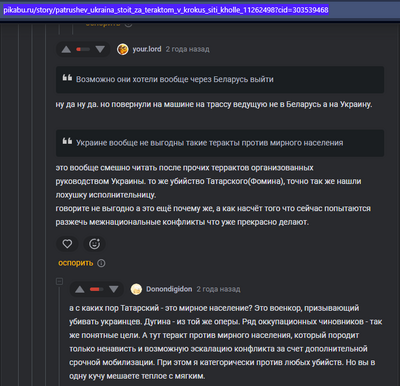This screenshot has height=386, width=400.
Task: Click the quote mark icon of the Беларусь quote
Action: [67, 78]
